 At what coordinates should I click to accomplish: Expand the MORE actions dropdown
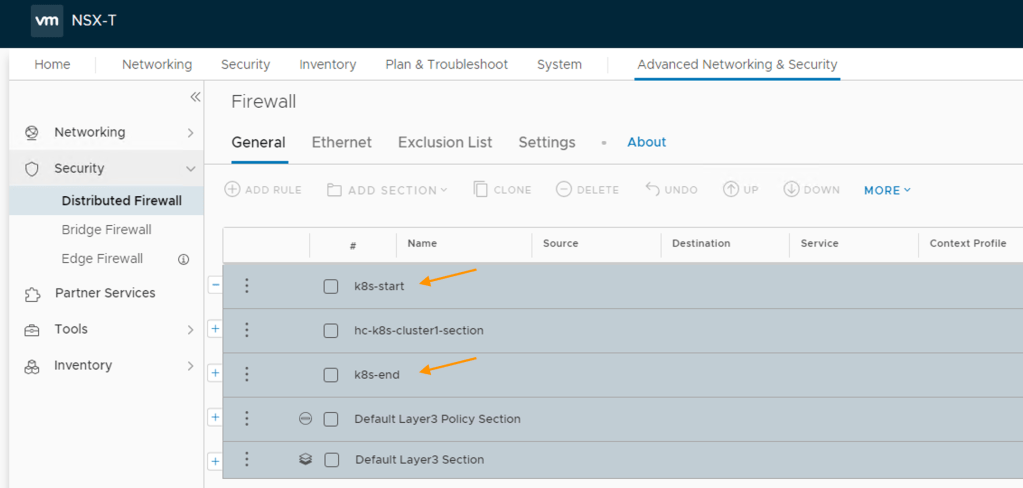(x=887, y=190)
